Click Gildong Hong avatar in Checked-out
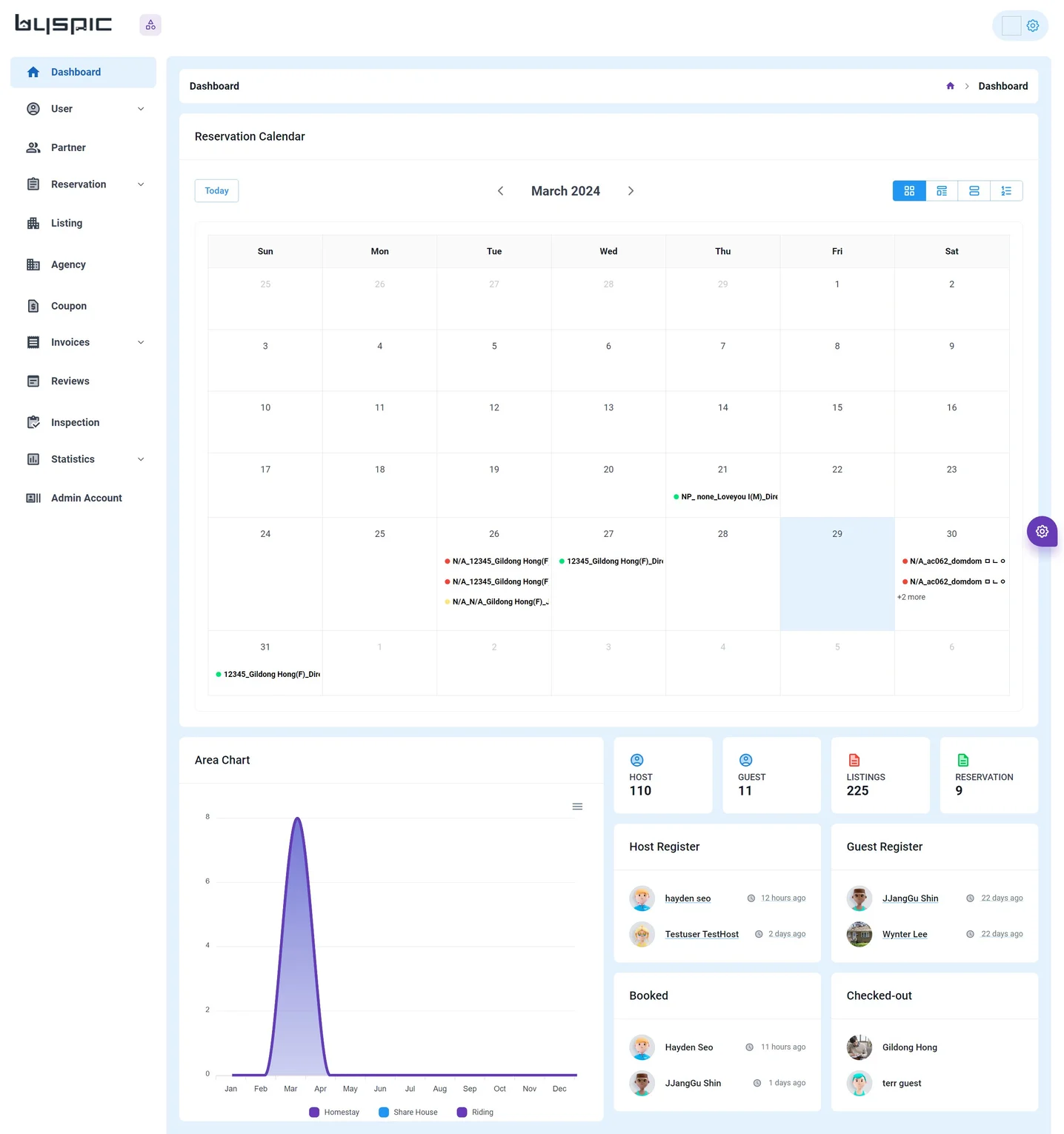This screenshot has width=1064, height=1134. [x=859, y=1047]
